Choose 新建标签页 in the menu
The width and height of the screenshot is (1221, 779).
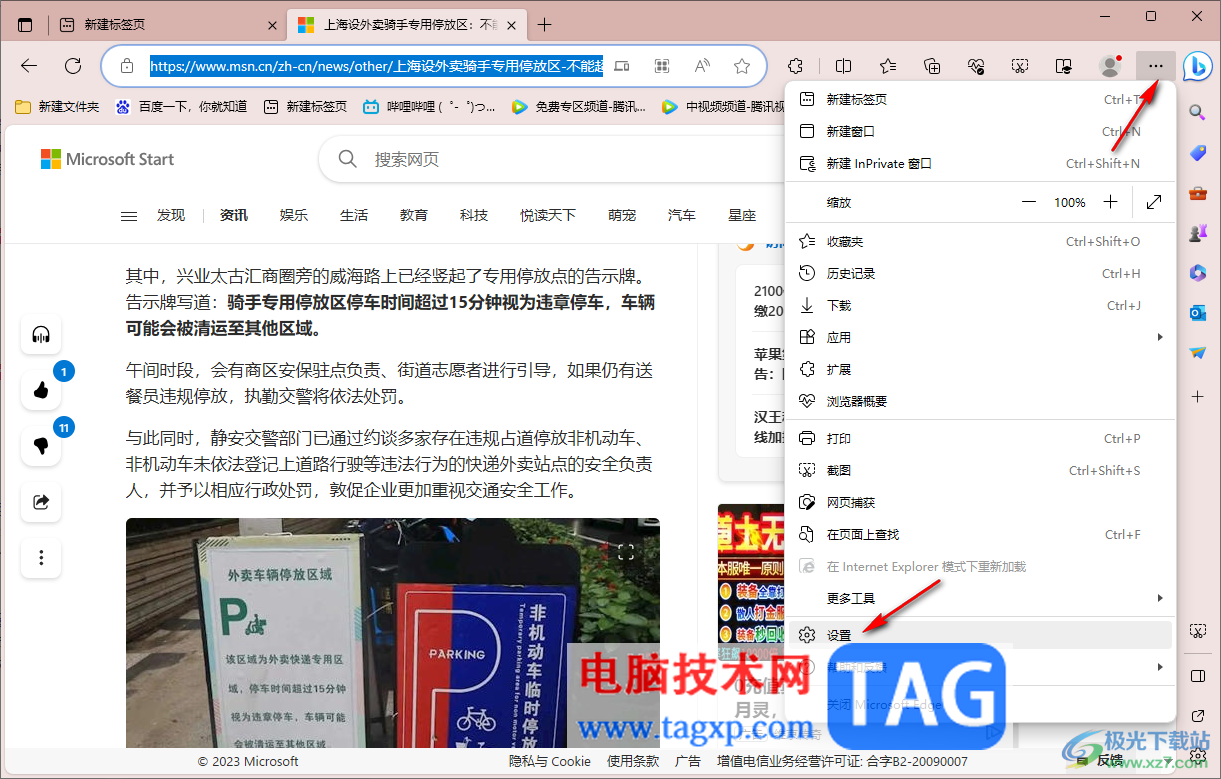pos(981,99)
